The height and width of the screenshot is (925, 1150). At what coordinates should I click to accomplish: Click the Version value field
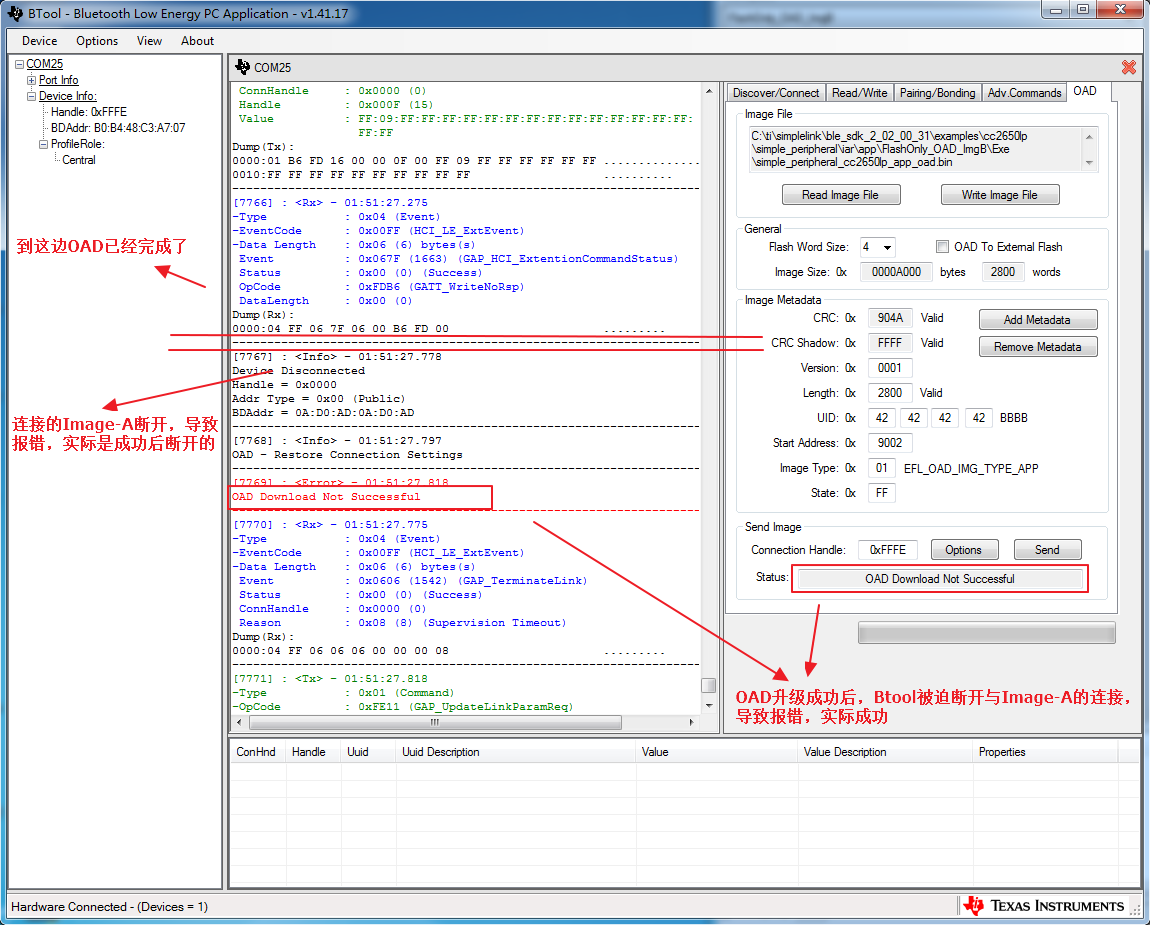point(890,368)
